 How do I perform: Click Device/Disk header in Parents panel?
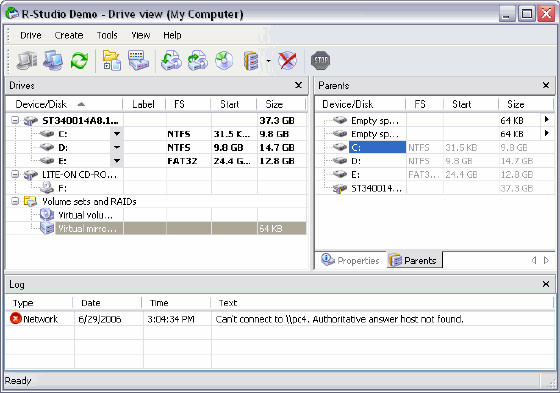coord(361,104)
